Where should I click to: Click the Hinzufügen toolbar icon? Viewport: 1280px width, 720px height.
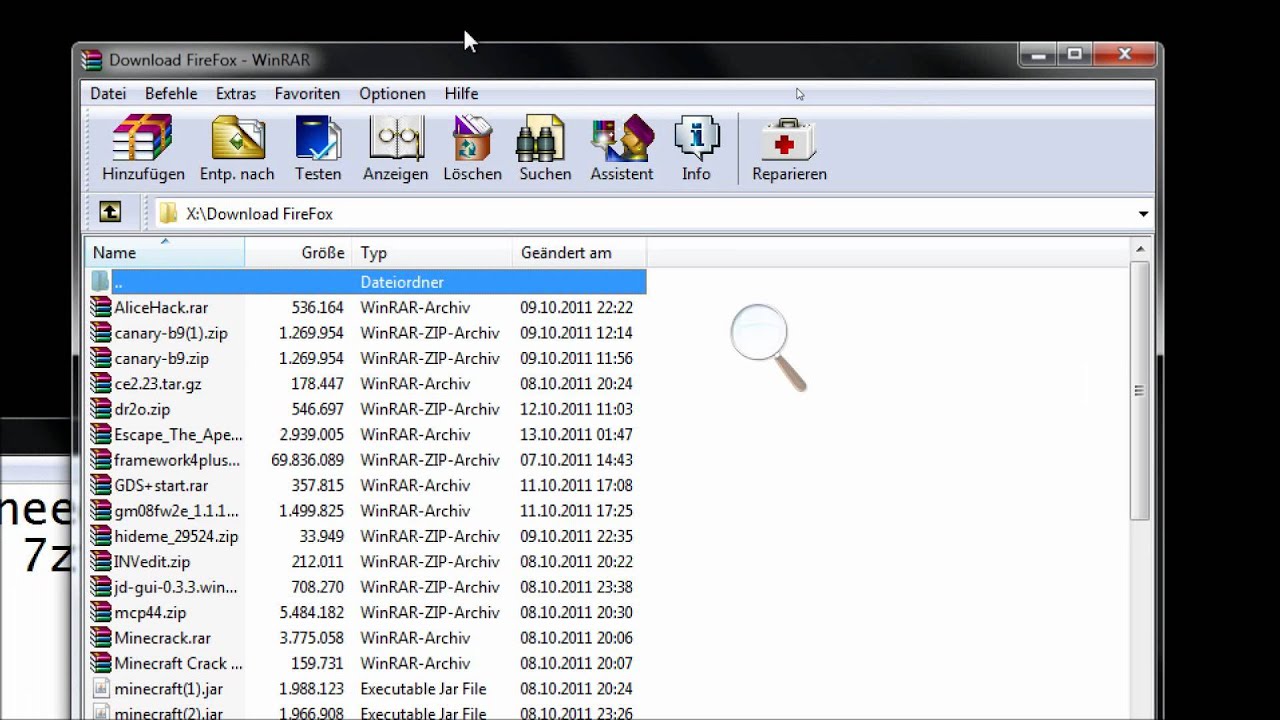143,138
